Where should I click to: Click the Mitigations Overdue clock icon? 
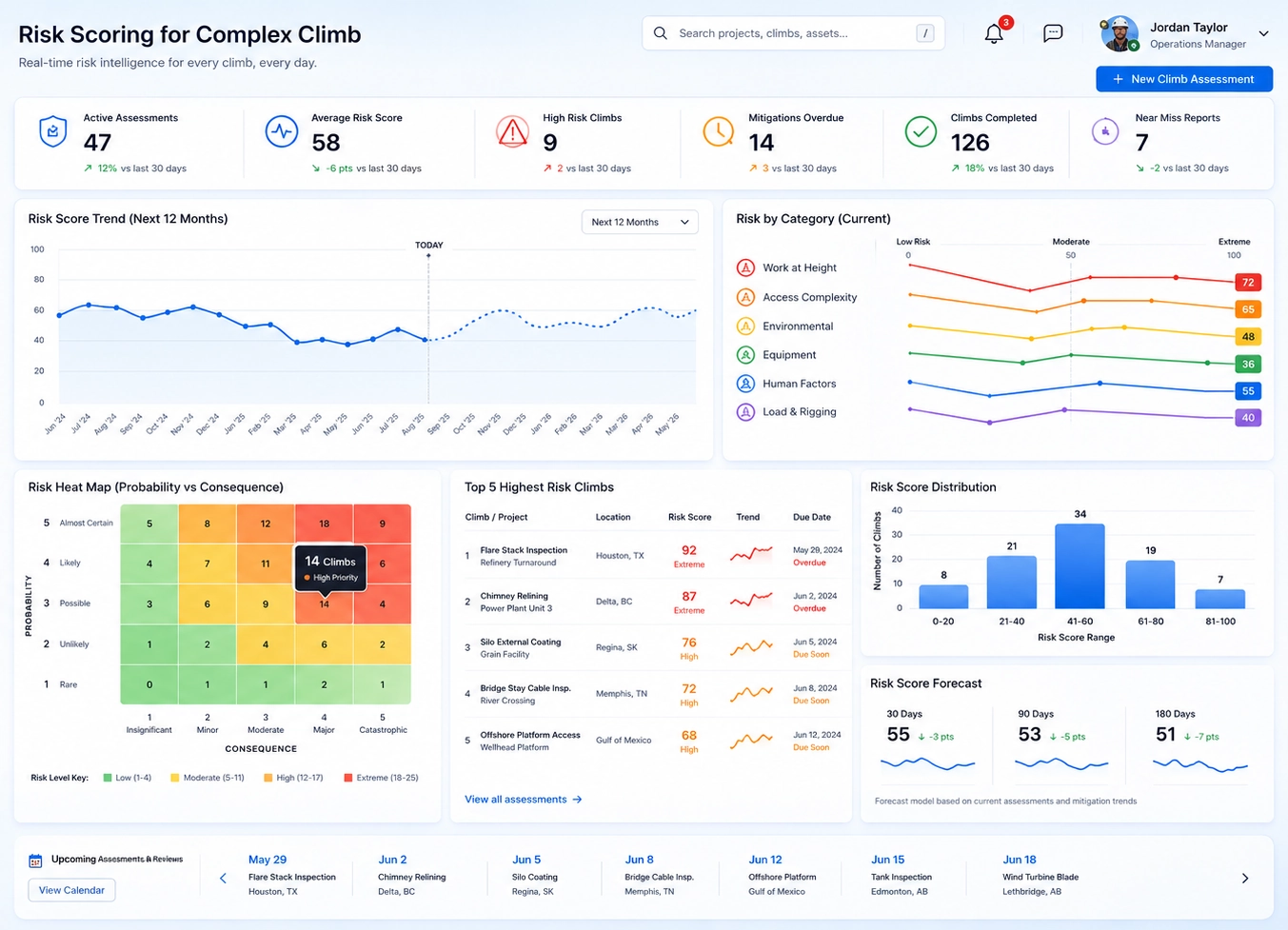tap(719, 131)
